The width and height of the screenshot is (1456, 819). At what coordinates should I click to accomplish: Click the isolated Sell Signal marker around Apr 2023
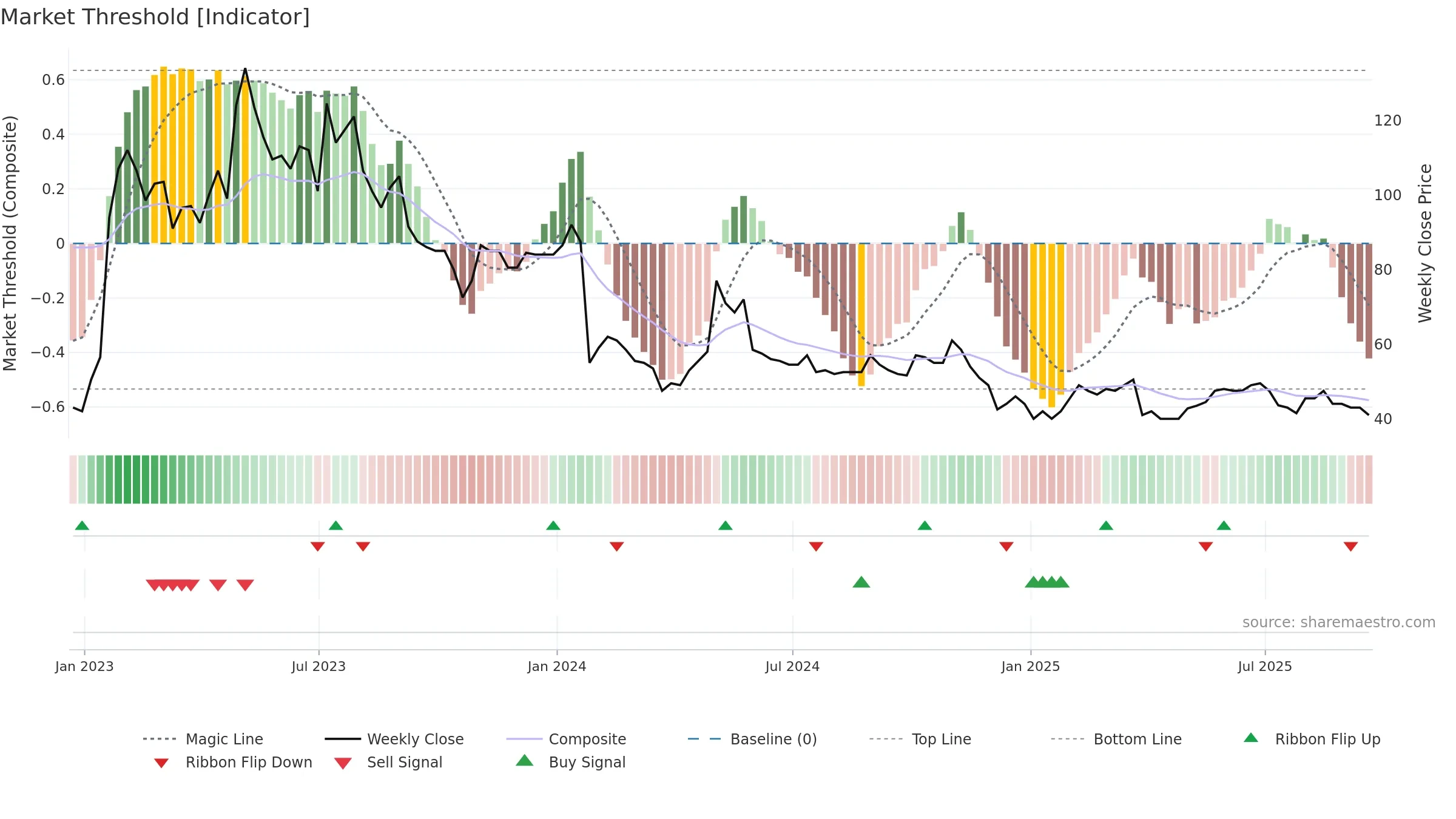pos(218,585)
